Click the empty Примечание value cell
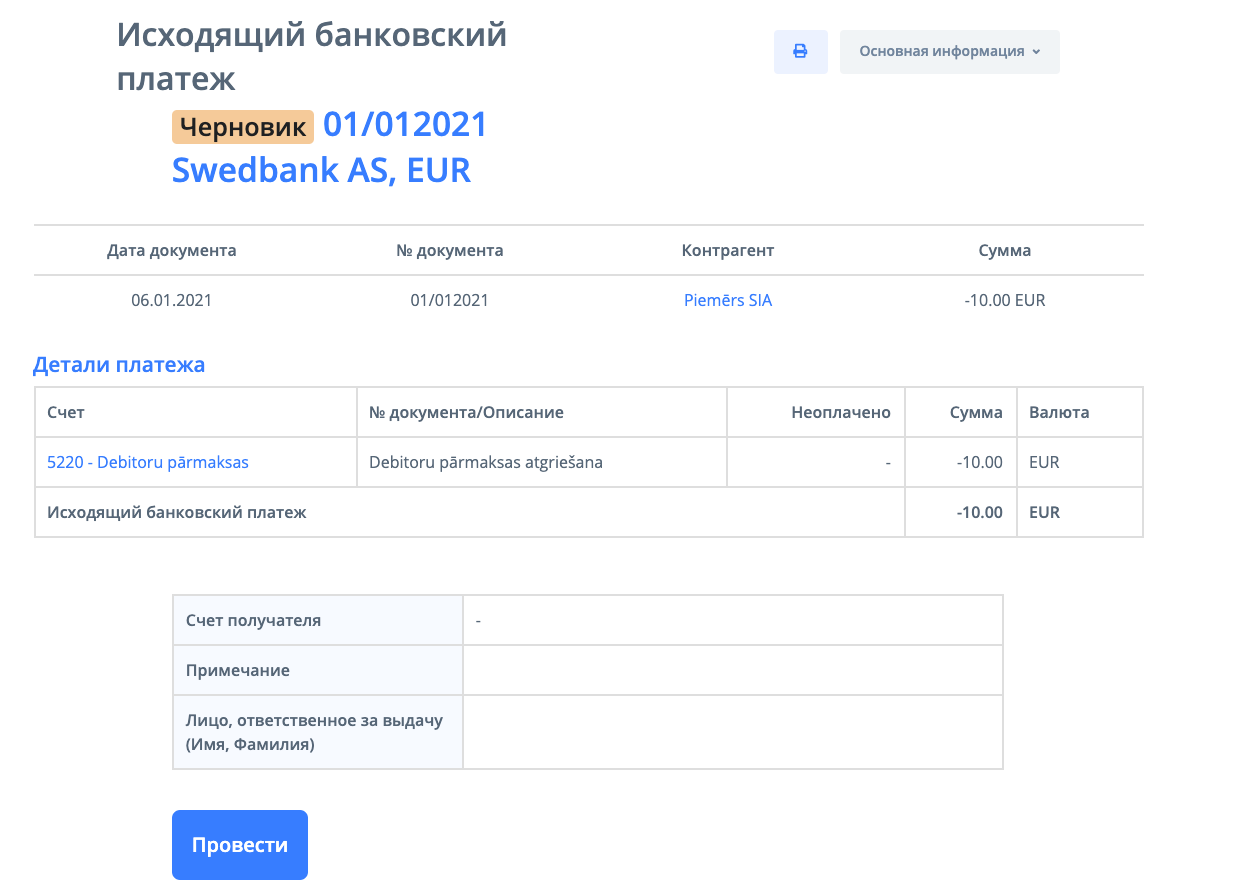This screenshot has height=891, width=1256. pos(732,670)
